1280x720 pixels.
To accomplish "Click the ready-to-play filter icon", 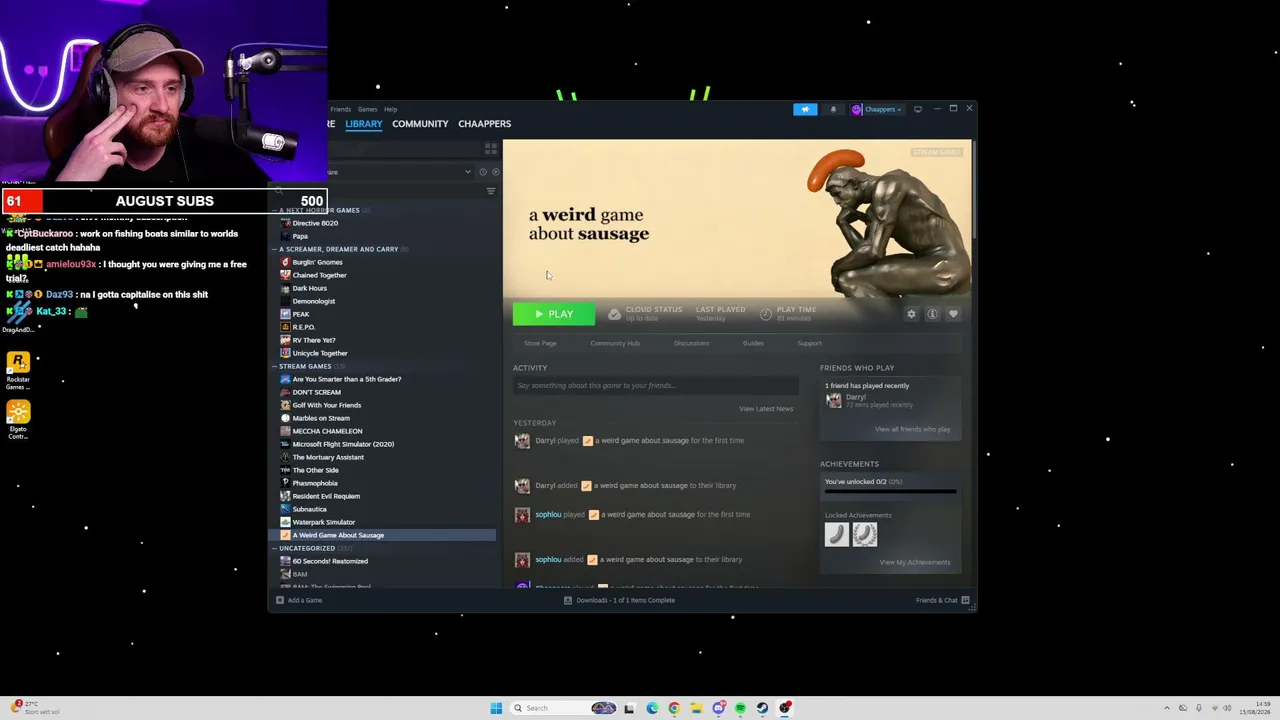I will 495,172.
